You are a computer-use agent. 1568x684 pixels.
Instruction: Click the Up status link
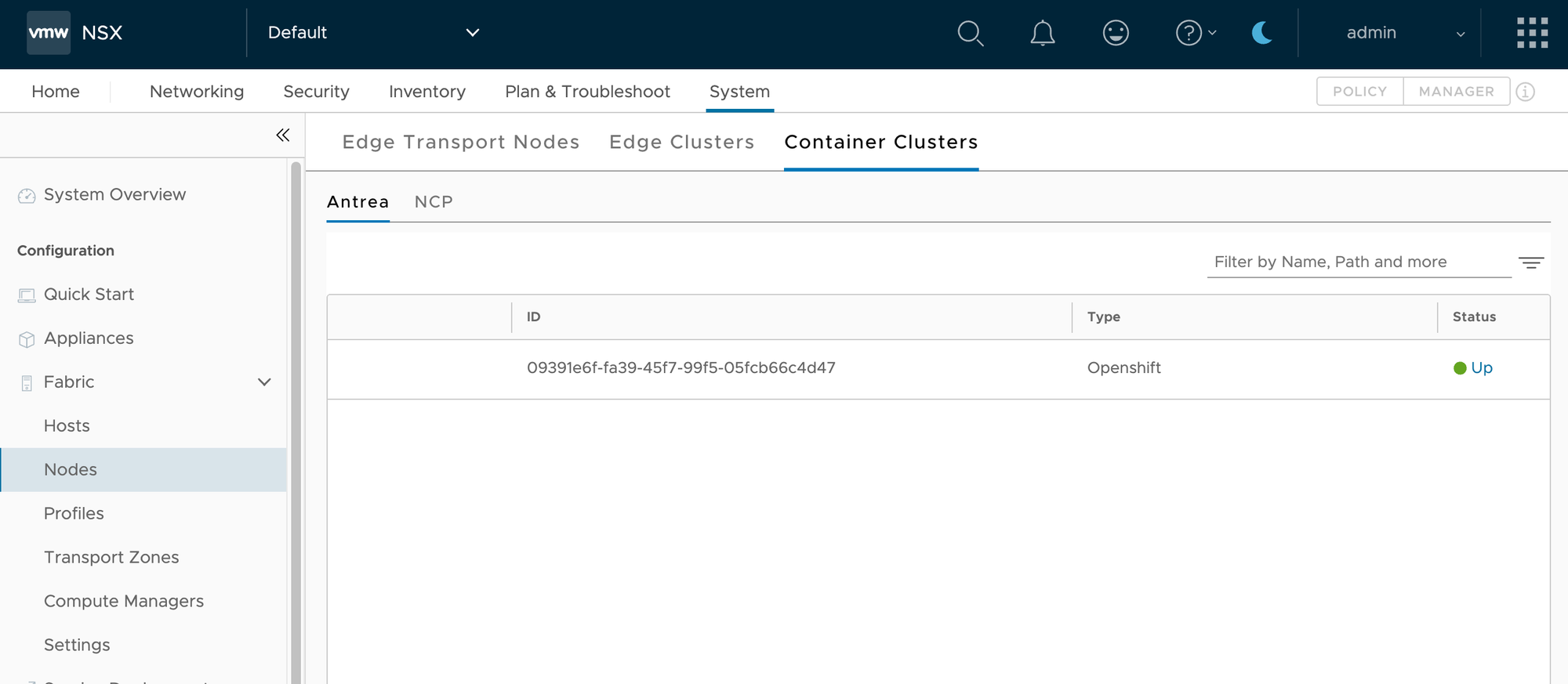[1481, 368]
